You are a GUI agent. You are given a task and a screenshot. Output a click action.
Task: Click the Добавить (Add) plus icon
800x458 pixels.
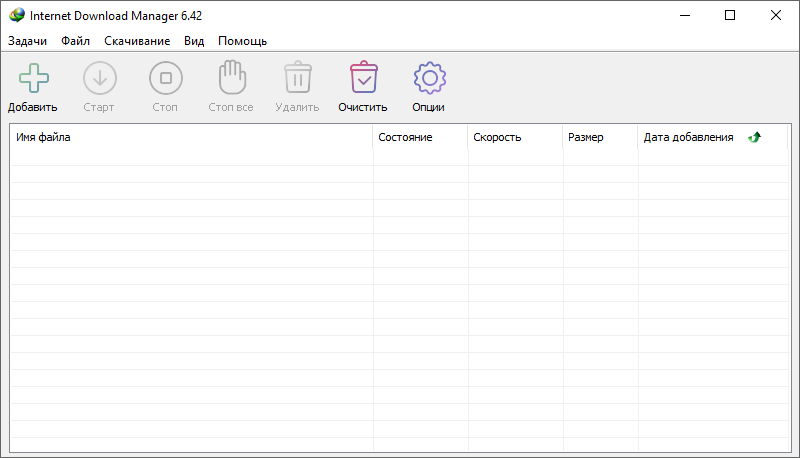click(34, 78)
